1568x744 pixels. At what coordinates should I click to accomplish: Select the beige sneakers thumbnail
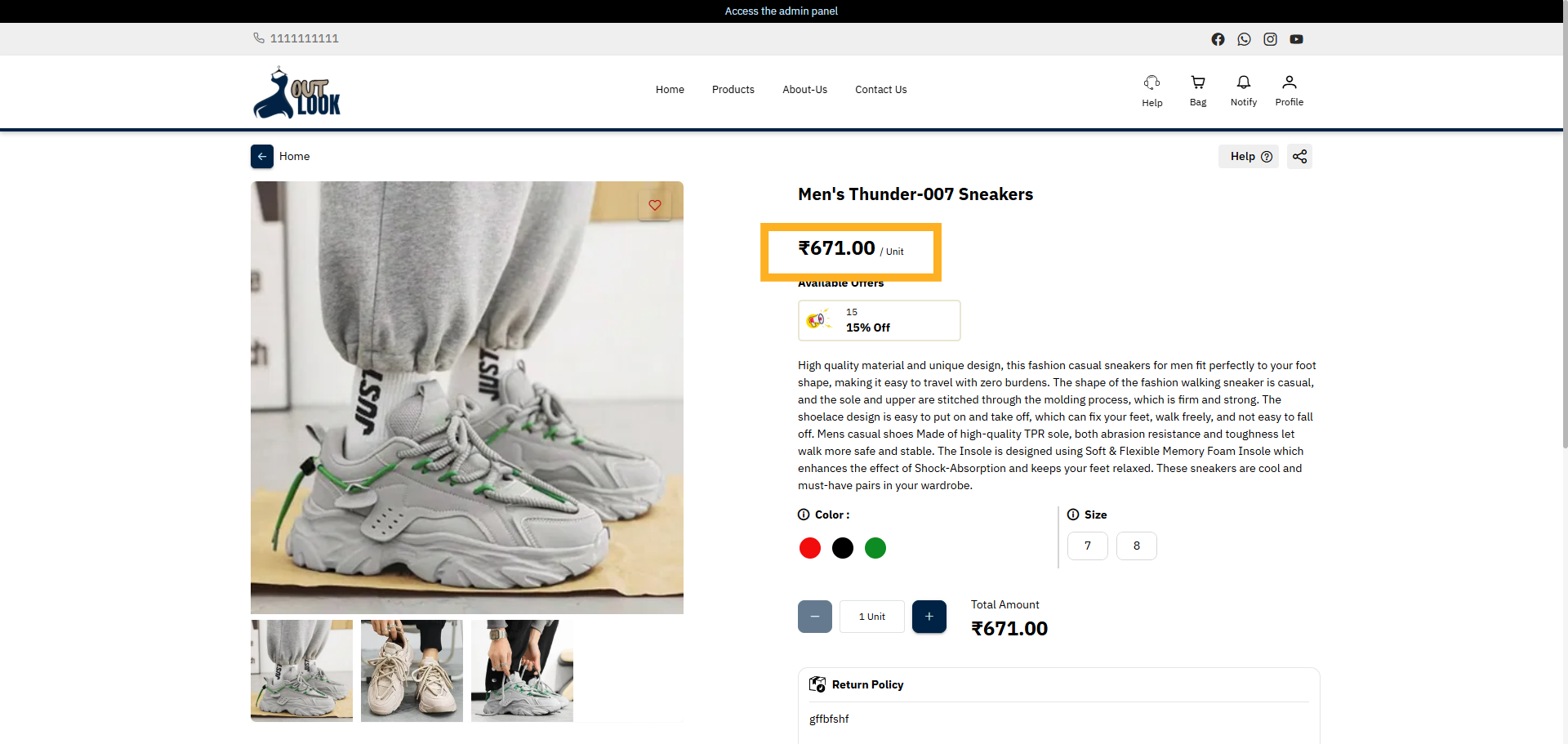pos(412,670)
